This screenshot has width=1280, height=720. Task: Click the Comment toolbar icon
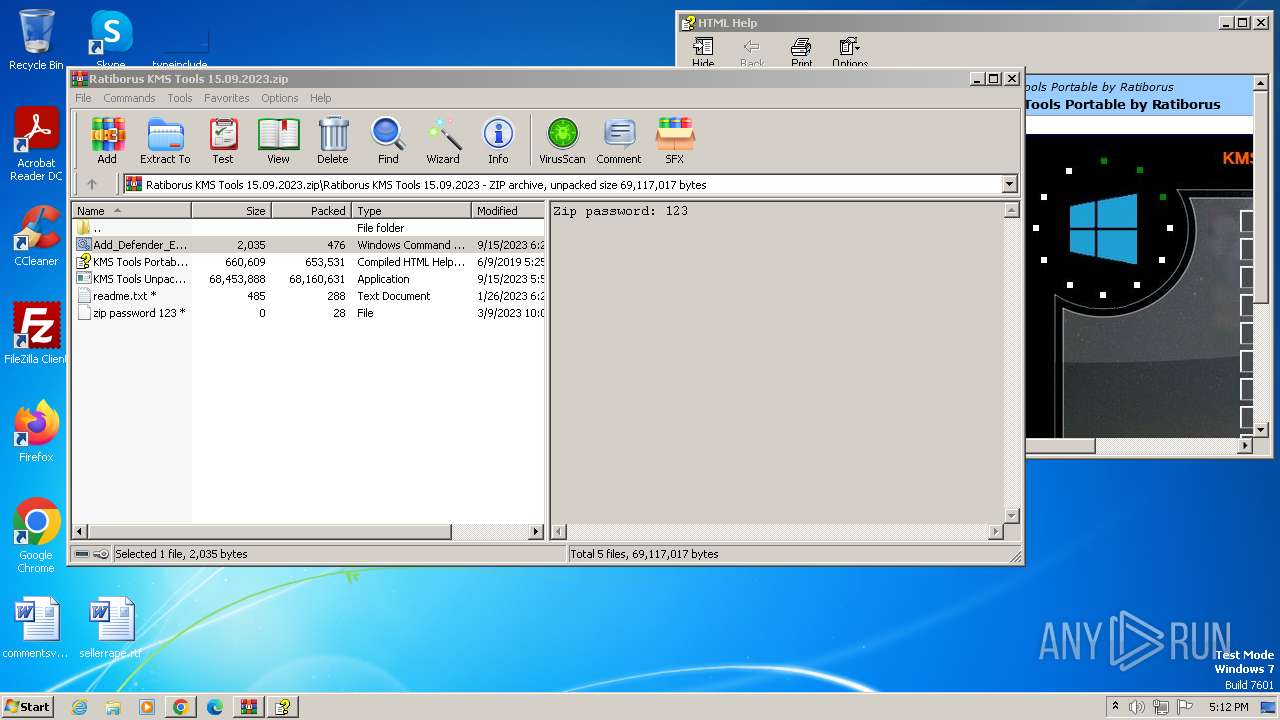coord(619,140)
